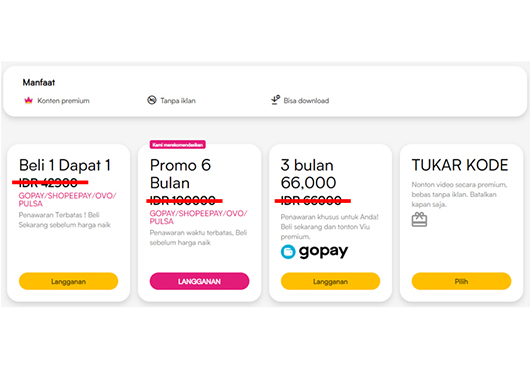Viewport: 530px width, 370px height.
Task: Click the blue GoPay wallet icon
Action: click(288, 252)
